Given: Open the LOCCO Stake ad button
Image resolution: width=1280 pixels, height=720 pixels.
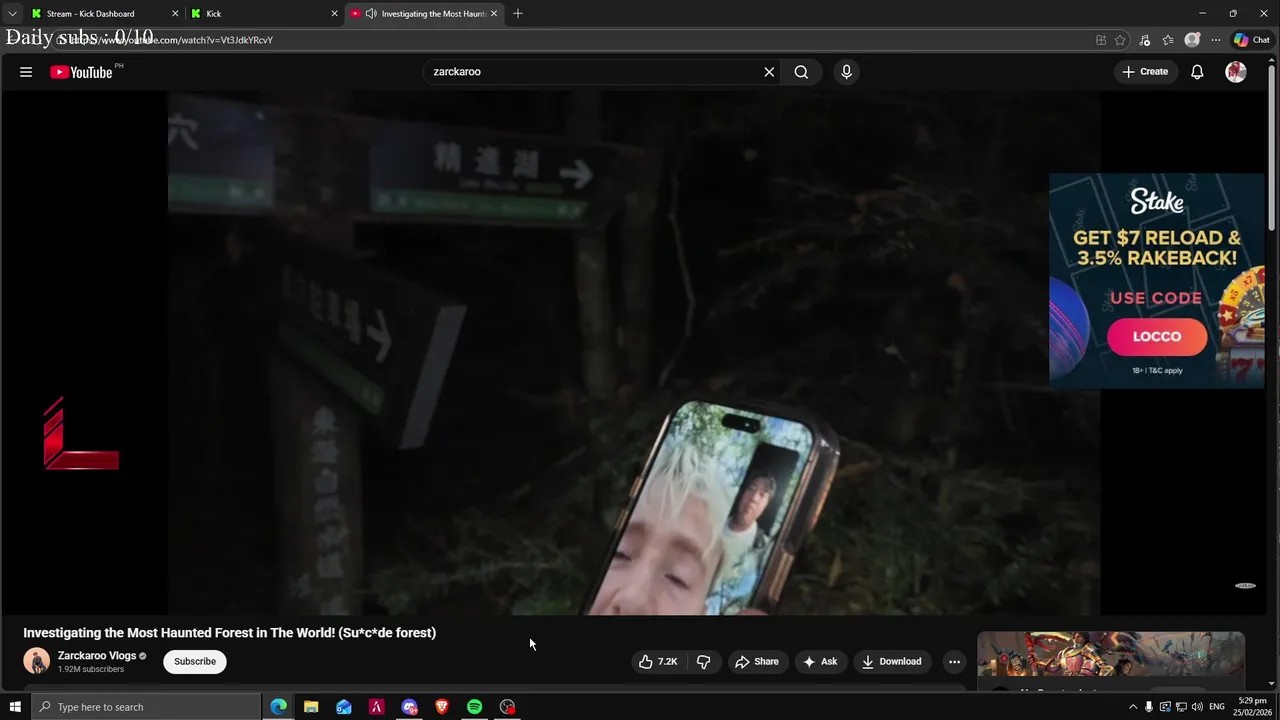Looking at the screenshot, I should 1157,337.
